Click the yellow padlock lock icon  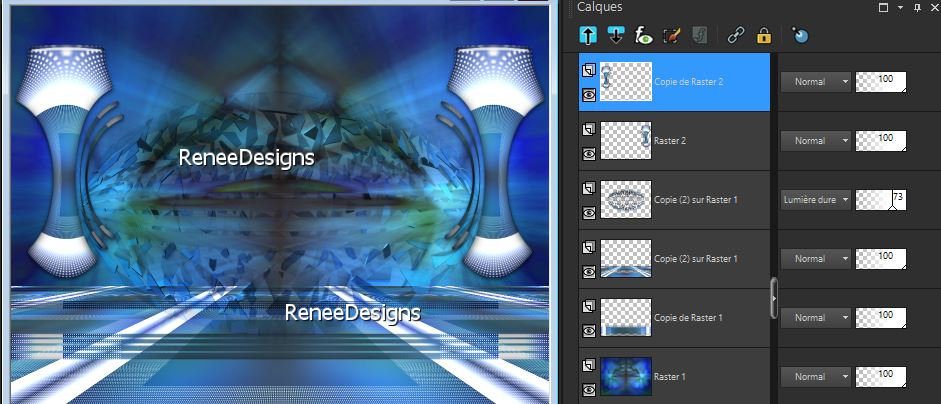tap(763, 36)
